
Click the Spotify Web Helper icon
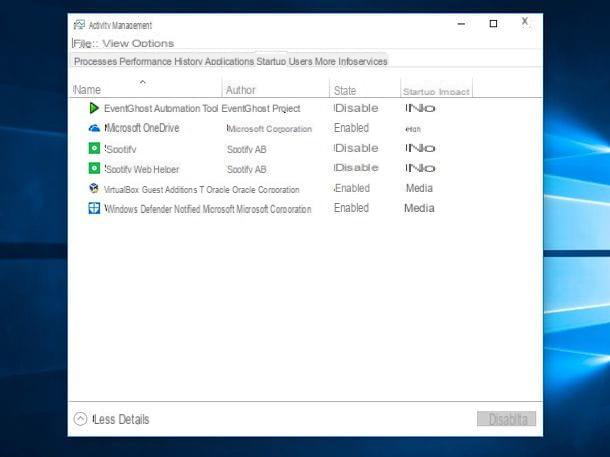pos(94,168)
